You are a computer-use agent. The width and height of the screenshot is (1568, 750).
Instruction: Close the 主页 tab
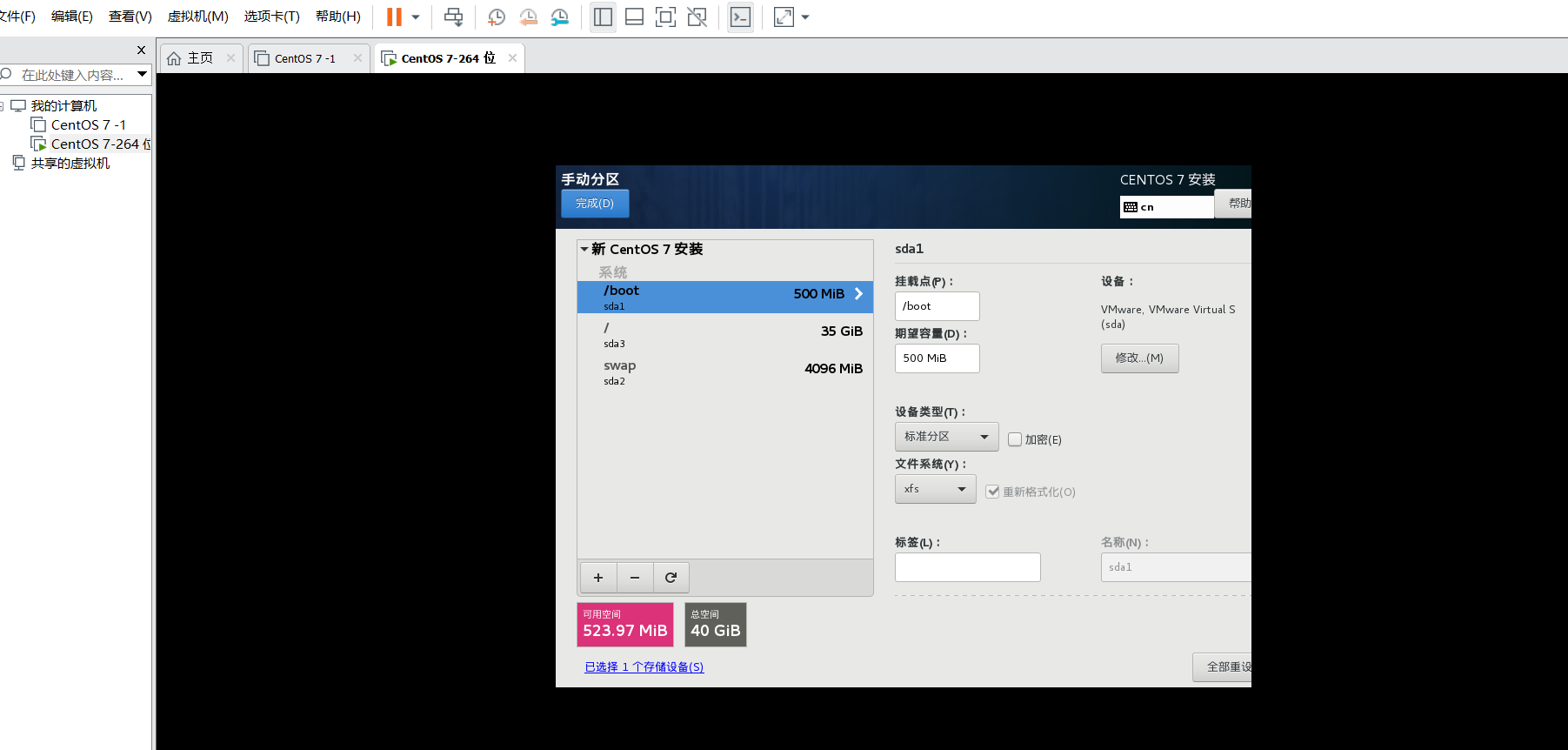tap(230, 58)
